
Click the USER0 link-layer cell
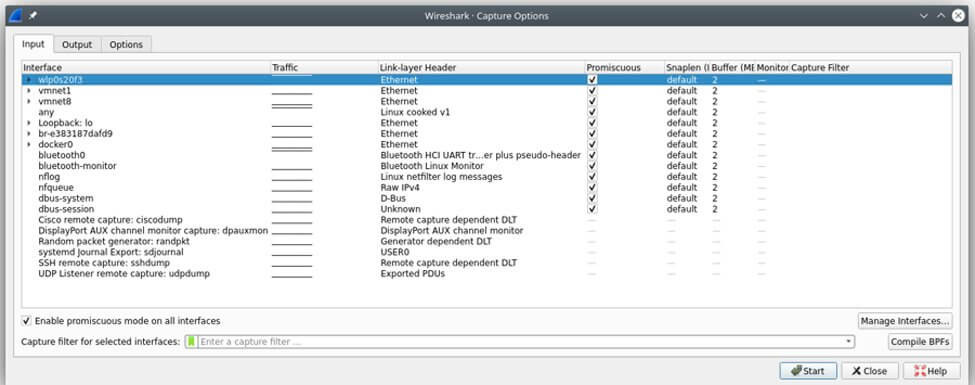[395, 252]
